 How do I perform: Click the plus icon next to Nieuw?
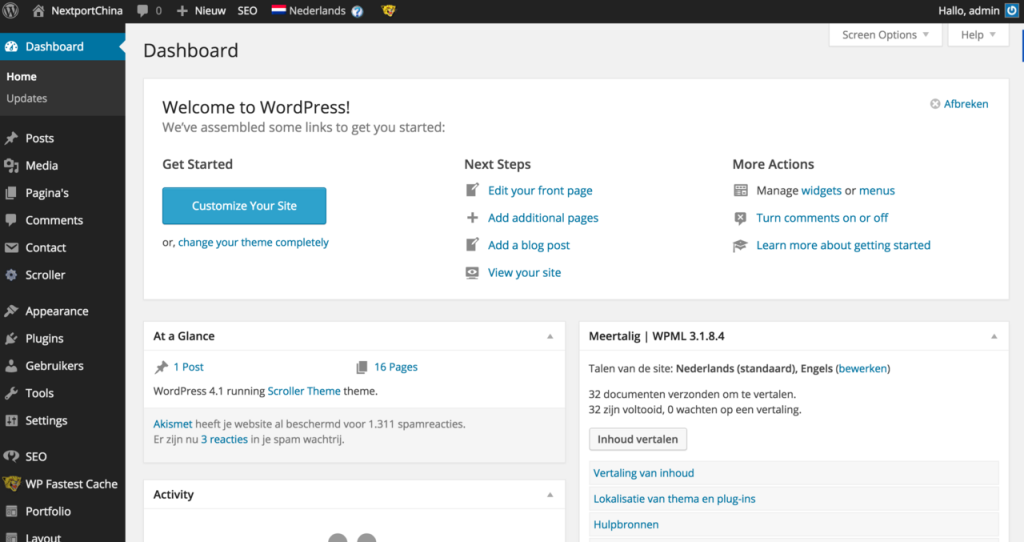(182, 11)
